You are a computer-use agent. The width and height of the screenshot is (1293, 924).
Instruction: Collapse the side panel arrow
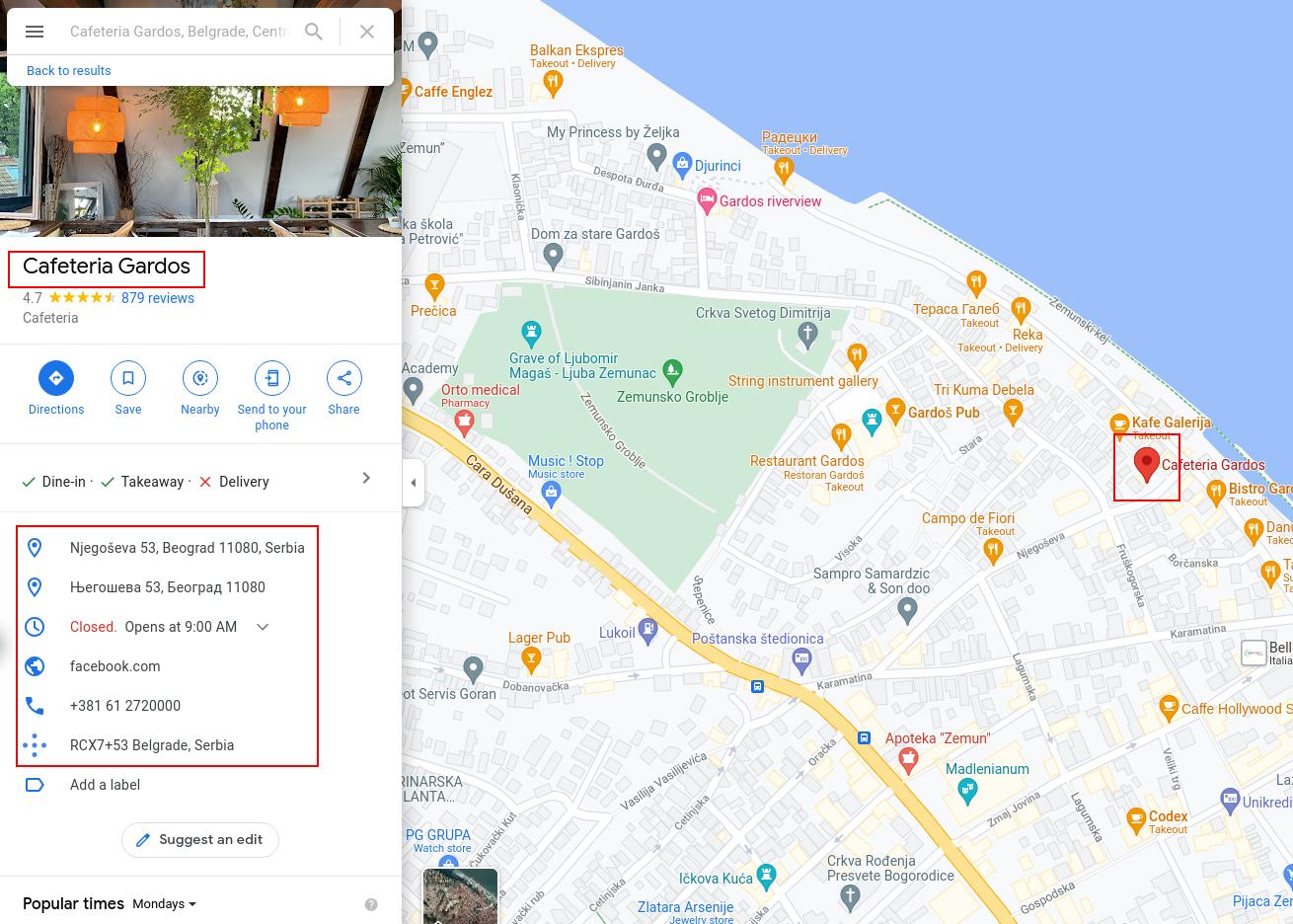pos(414,483)
